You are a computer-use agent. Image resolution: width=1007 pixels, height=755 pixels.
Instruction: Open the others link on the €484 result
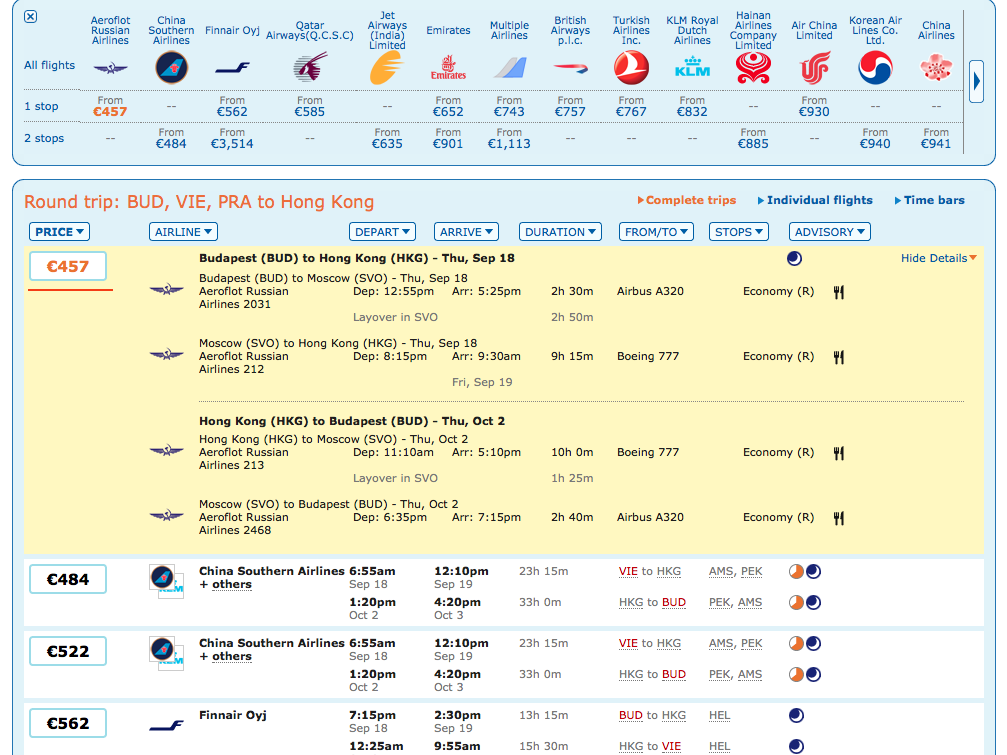click(231, 585)
